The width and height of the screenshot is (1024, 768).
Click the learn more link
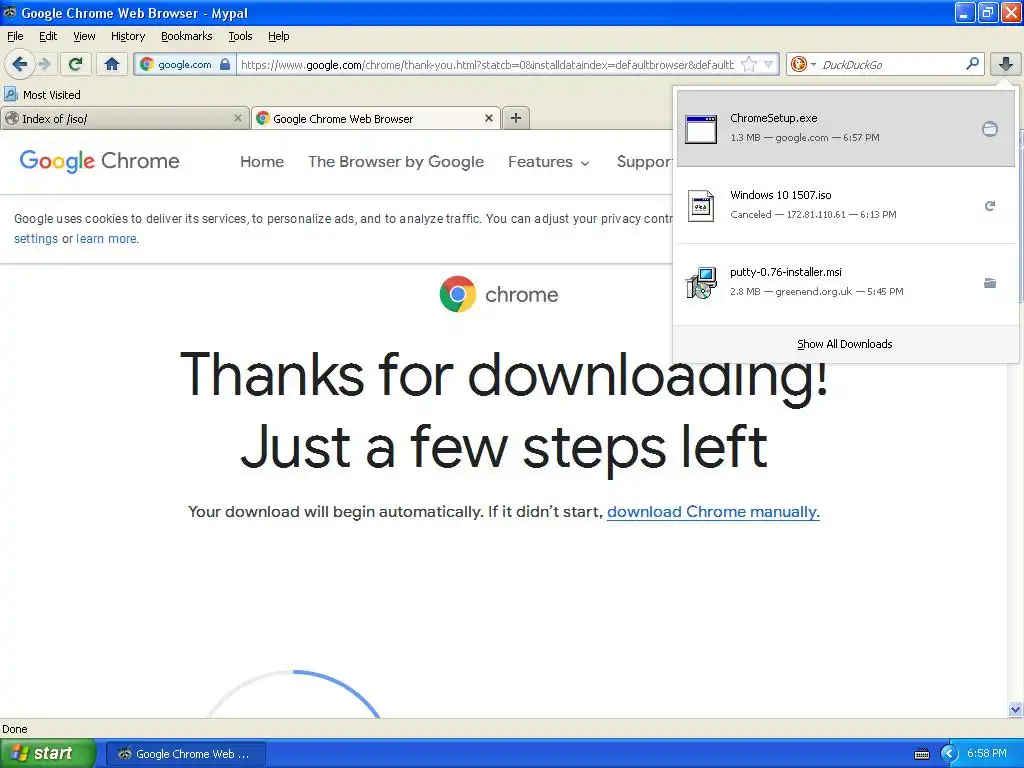pyautogui.click(x=106, y=238)
